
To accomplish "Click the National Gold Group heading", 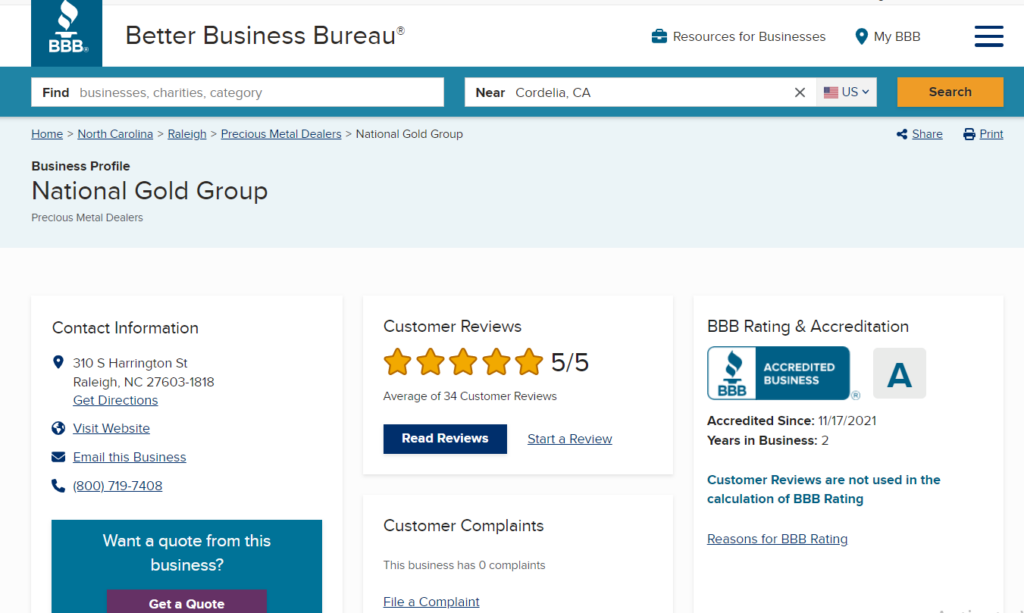I will (150, 191).
